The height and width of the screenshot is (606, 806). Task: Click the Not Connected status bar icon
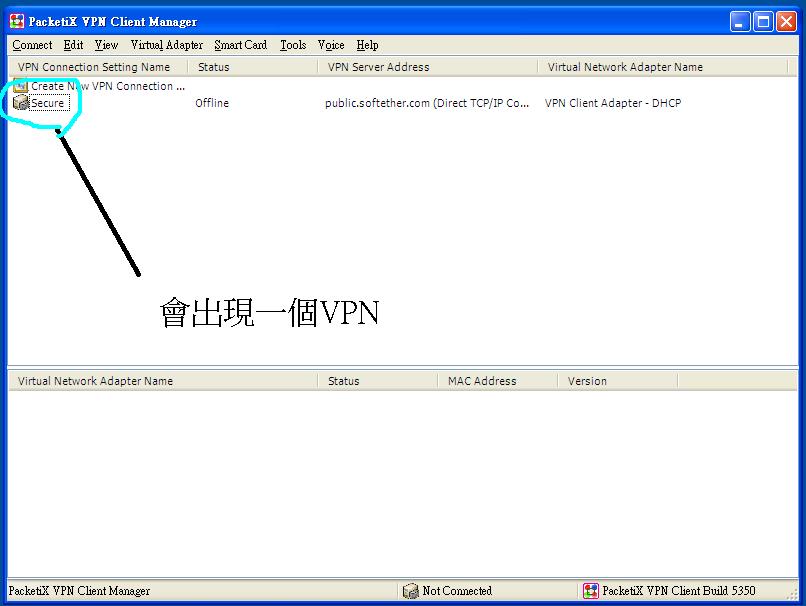coord(411,591)
